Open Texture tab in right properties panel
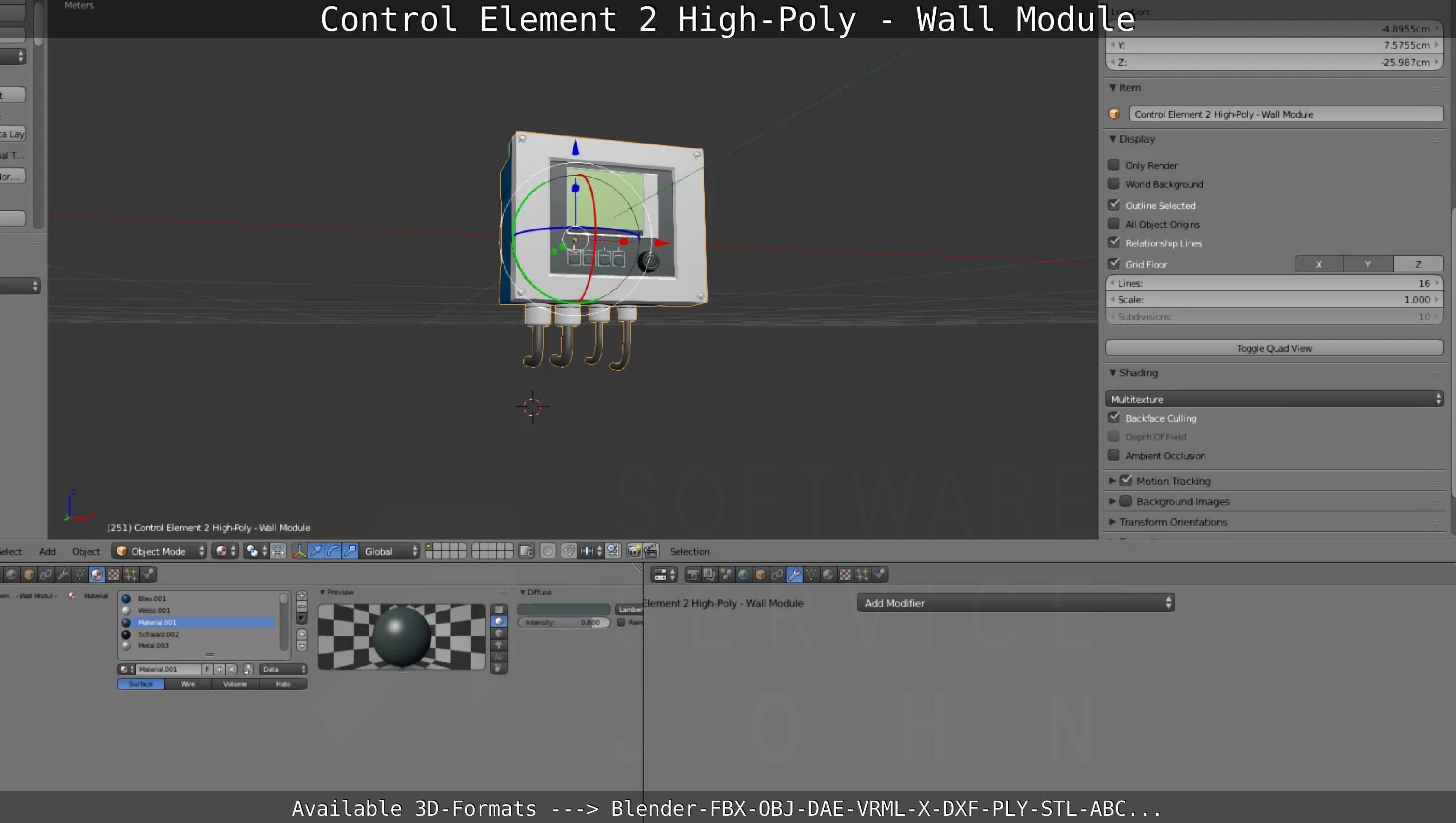1456x823 pixels. 845,575
